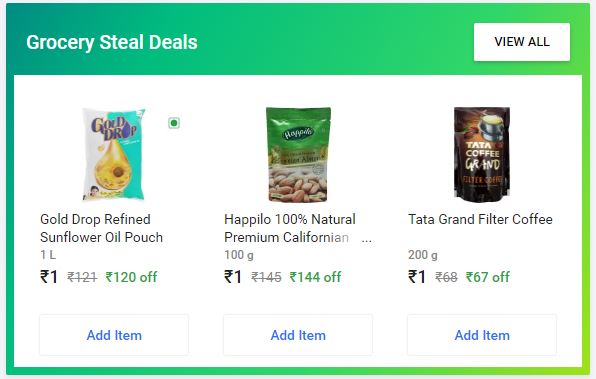This screenshot has width=596, height=379.
Task: Click the struck-through ₹145 price
Action: (x=266, y=277)
